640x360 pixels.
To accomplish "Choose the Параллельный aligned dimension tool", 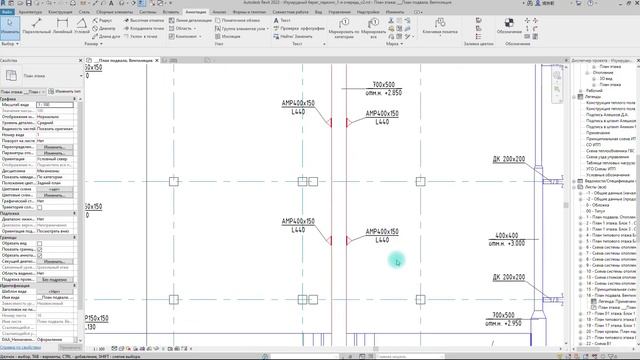I will 37,26.
